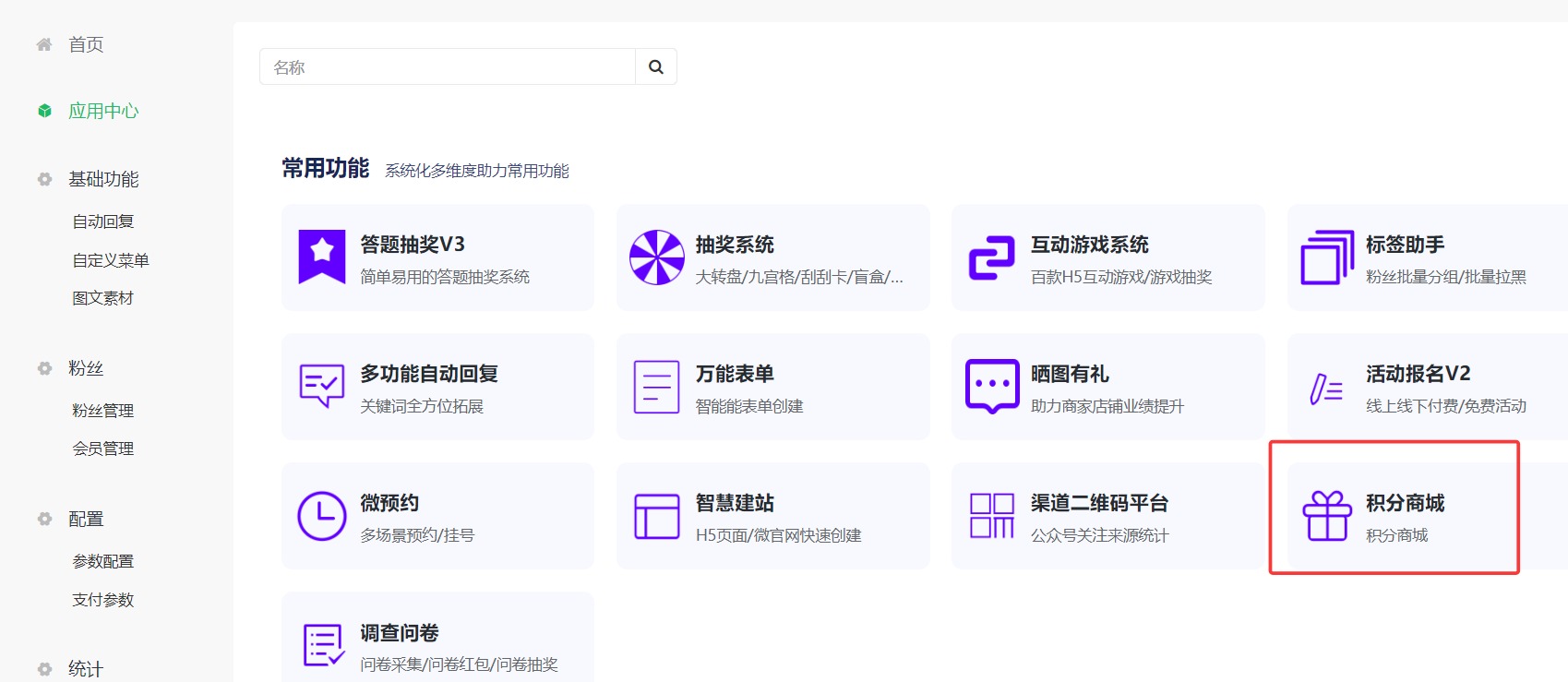Go to 首页 in the sidebar
Viewport: 1568px width, 682px height.
point(85,44)
